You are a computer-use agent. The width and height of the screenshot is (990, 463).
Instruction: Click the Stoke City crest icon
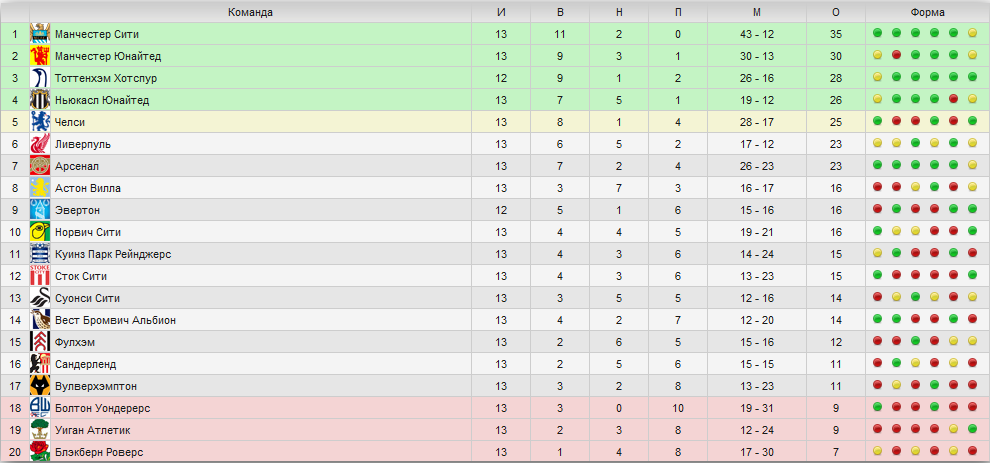coord(40,276)
